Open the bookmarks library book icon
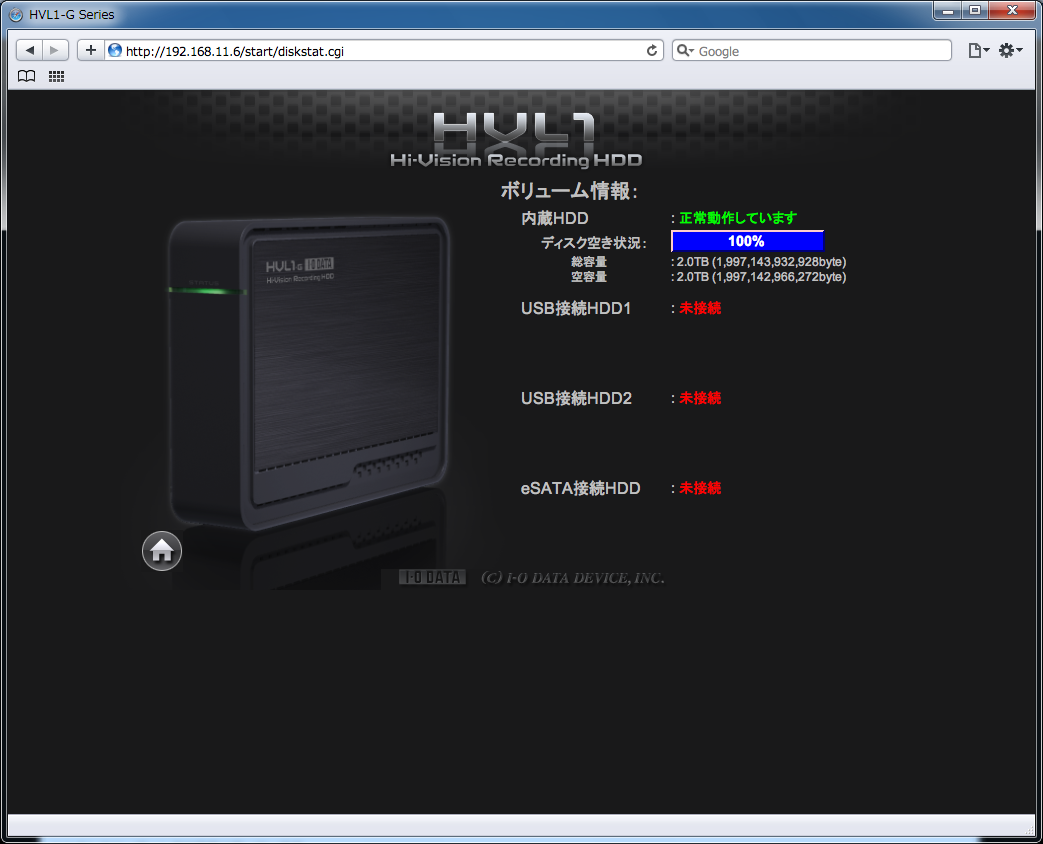1043x844 pixels. (27, 76)
